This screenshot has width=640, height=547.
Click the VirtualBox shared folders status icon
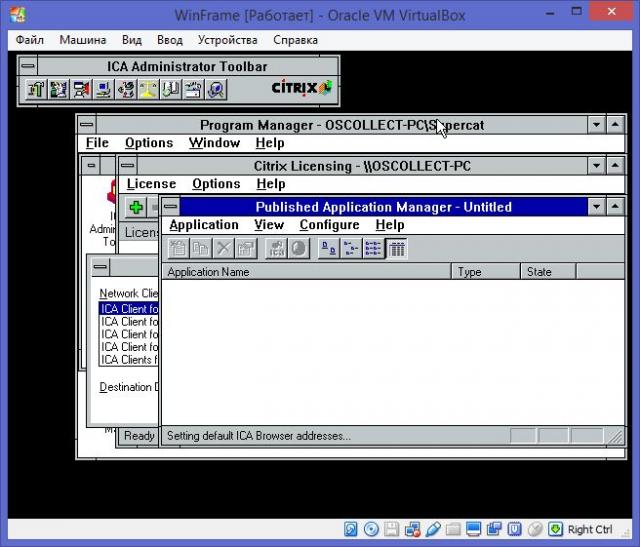pos(453,529)
